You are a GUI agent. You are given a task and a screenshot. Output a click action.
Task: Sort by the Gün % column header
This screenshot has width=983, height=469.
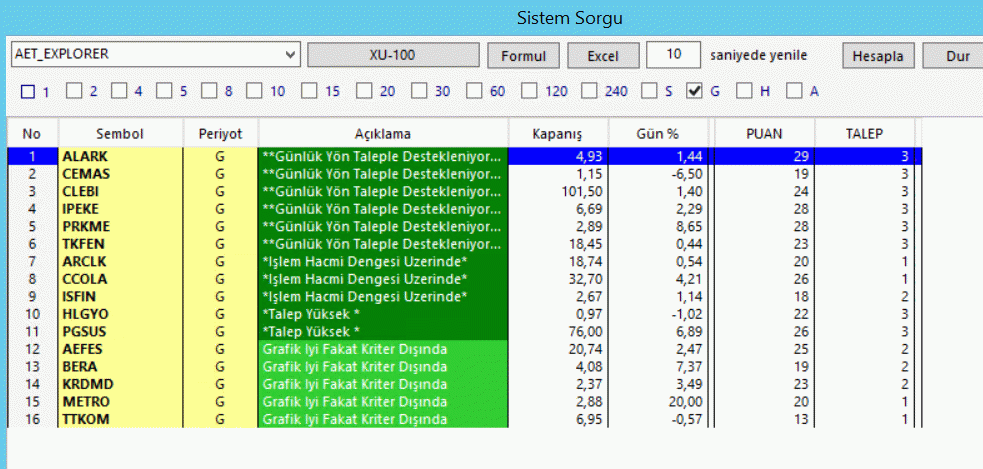pyautogui.click(x=658, y=134)
